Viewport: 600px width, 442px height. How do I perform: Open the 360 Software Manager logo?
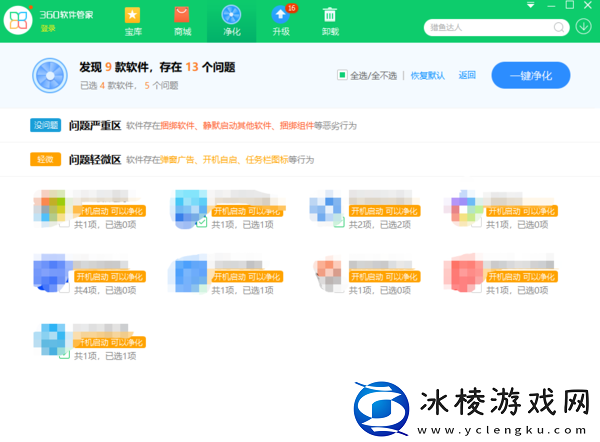(18, 20)
